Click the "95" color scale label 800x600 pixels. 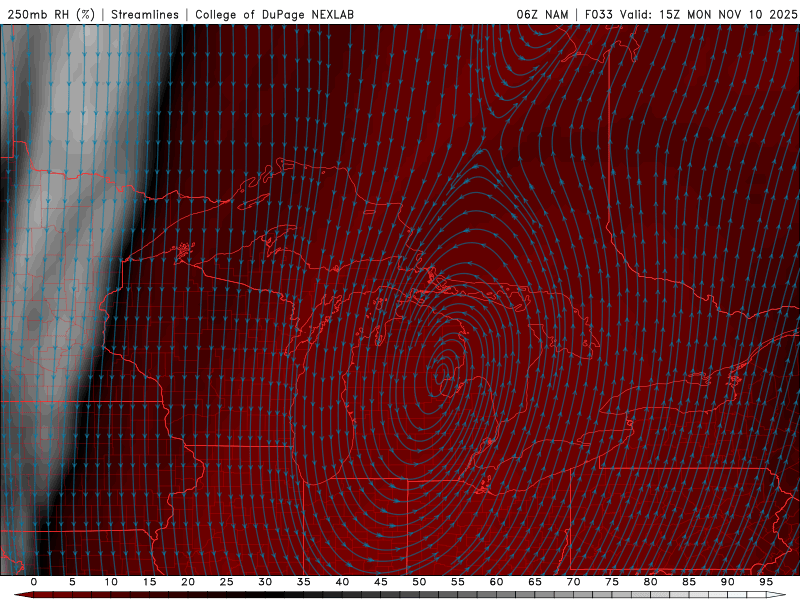point(766,582)
